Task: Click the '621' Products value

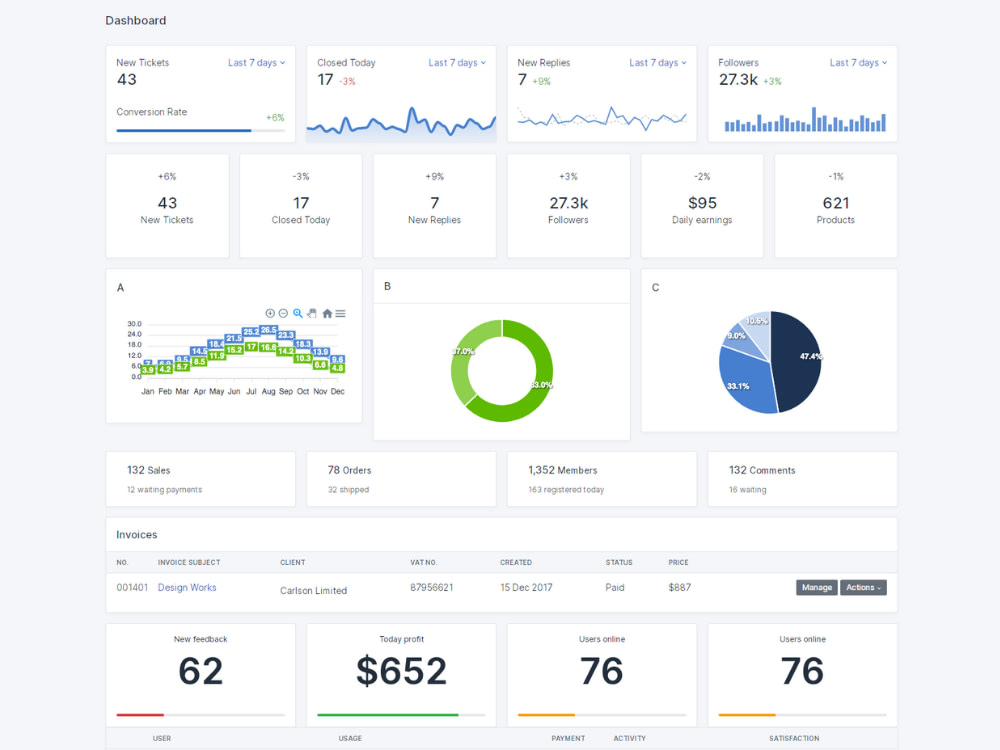Action: [x=835, y=203]
